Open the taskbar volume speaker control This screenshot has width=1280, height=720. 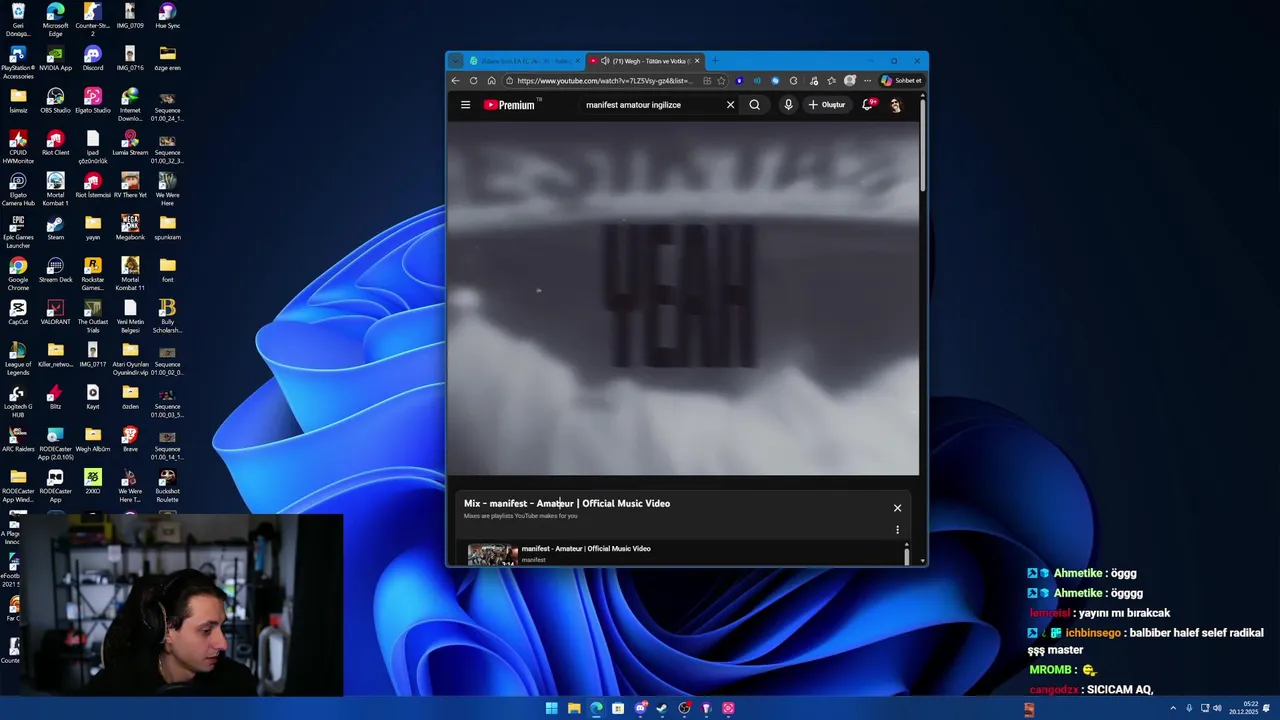(1217, 708)
